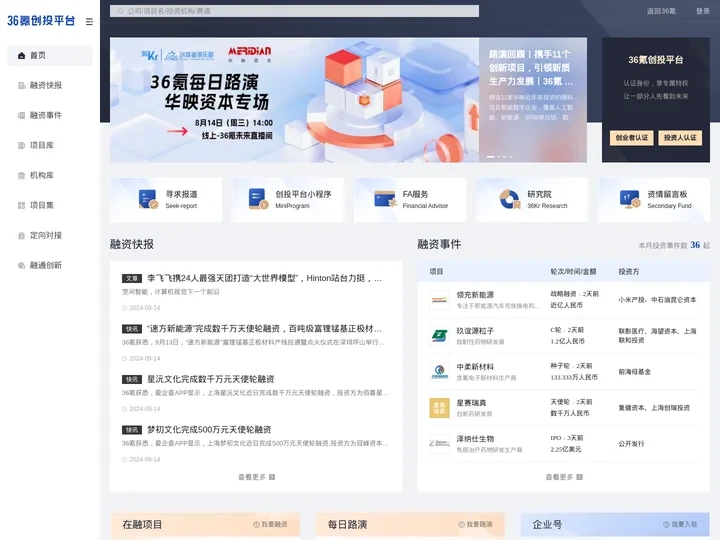Click the 快讯 tag on 星沅文化 news
This screenshot has width=720, height=540.
click(x=132, y=379)
